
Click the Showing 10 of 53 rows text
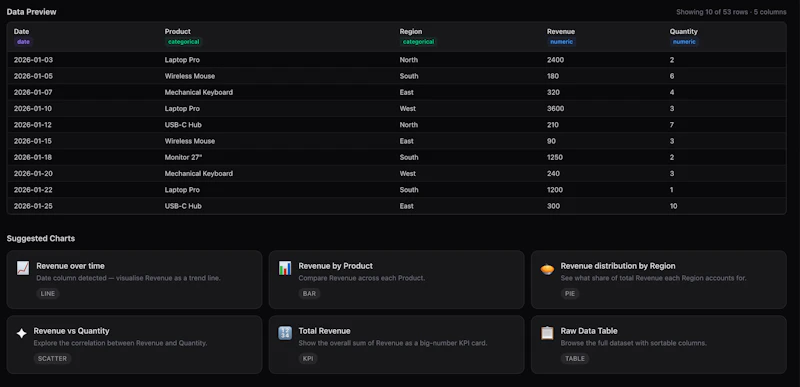pos(731,12)
